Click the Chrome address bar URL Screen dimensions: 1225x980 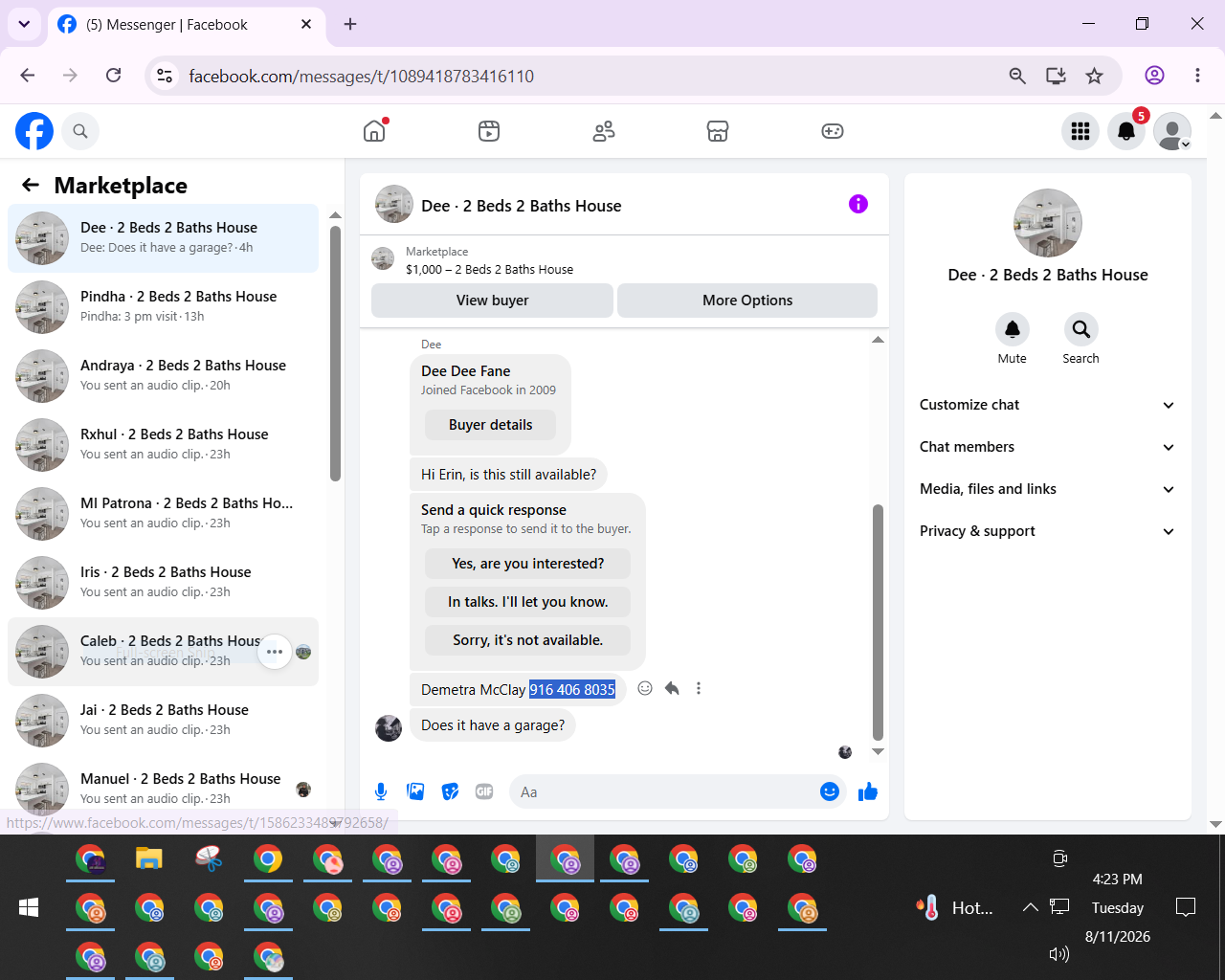click(x=362, y=76)
